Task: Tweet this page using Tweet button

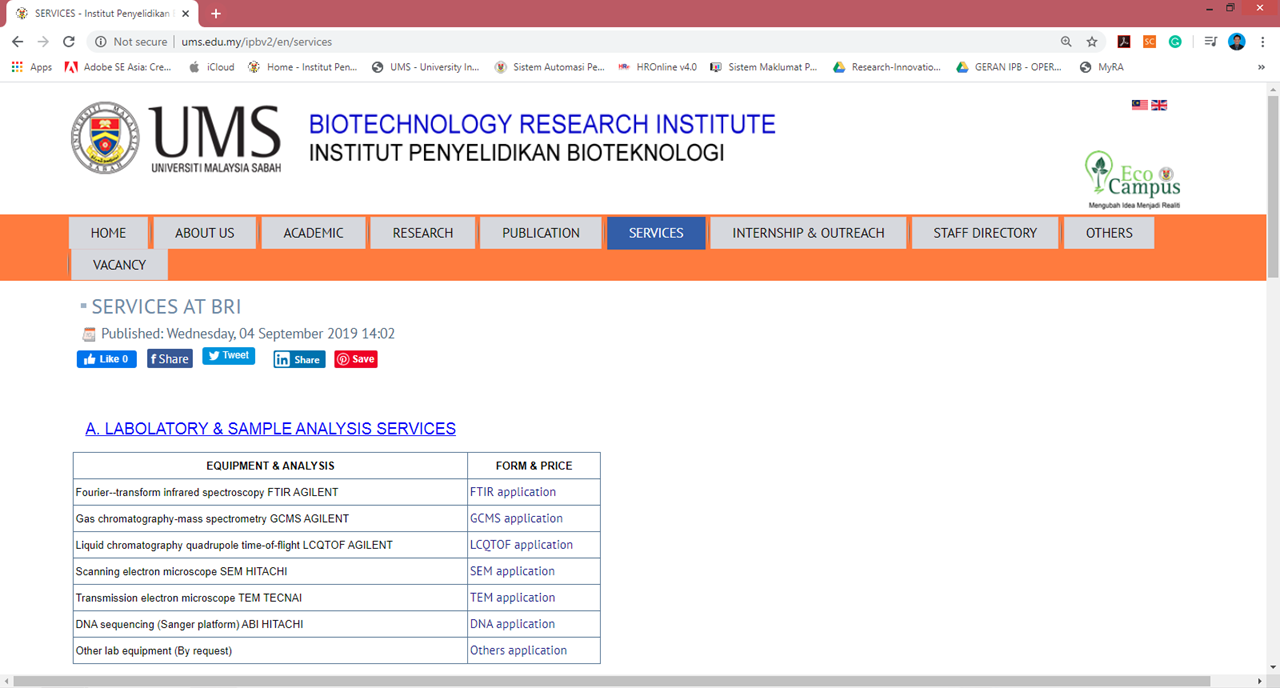Action: (228, 355)
